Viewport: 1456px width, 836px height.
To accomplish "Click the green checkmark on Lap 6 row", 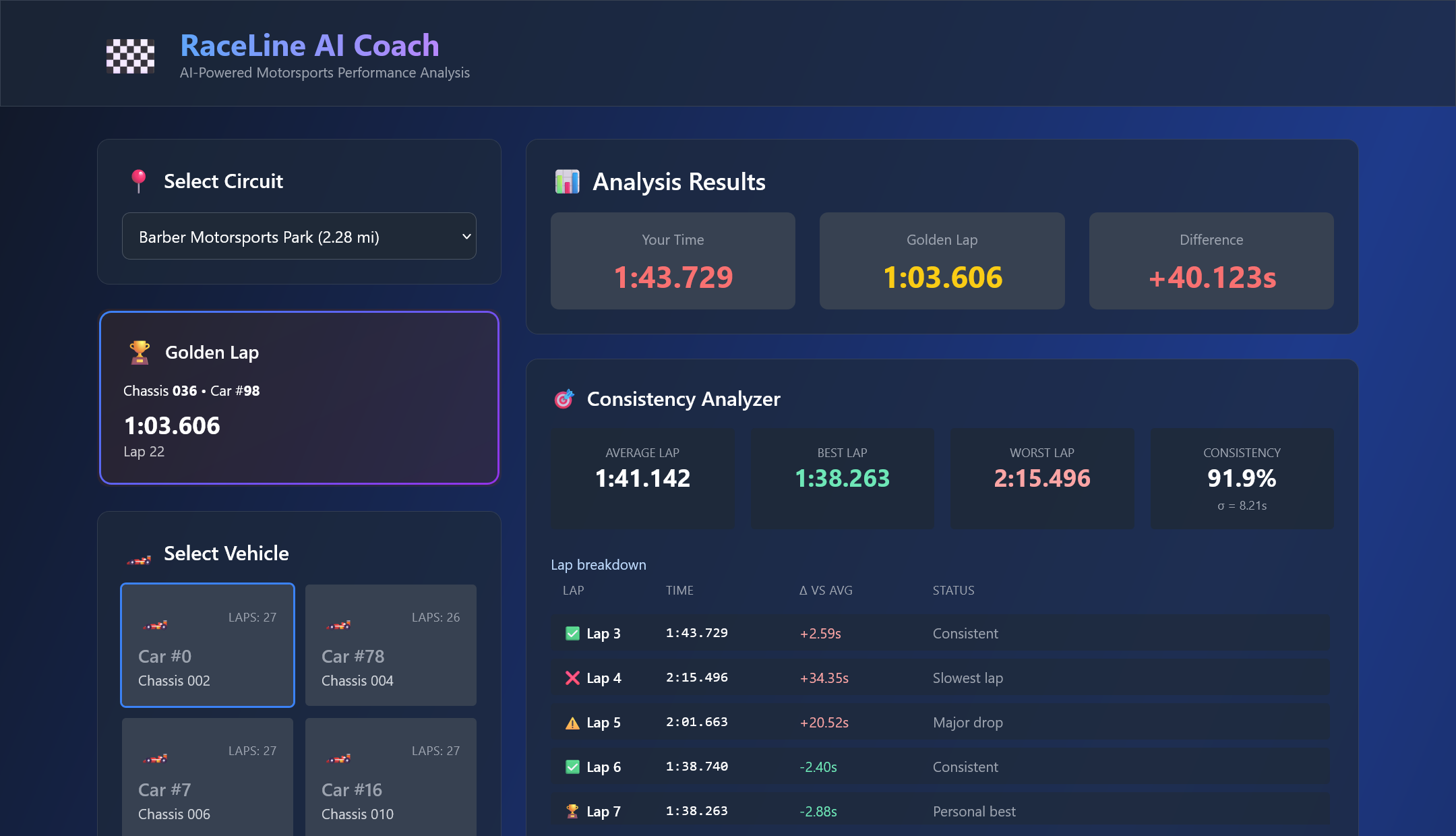I will tap(572, 767).
